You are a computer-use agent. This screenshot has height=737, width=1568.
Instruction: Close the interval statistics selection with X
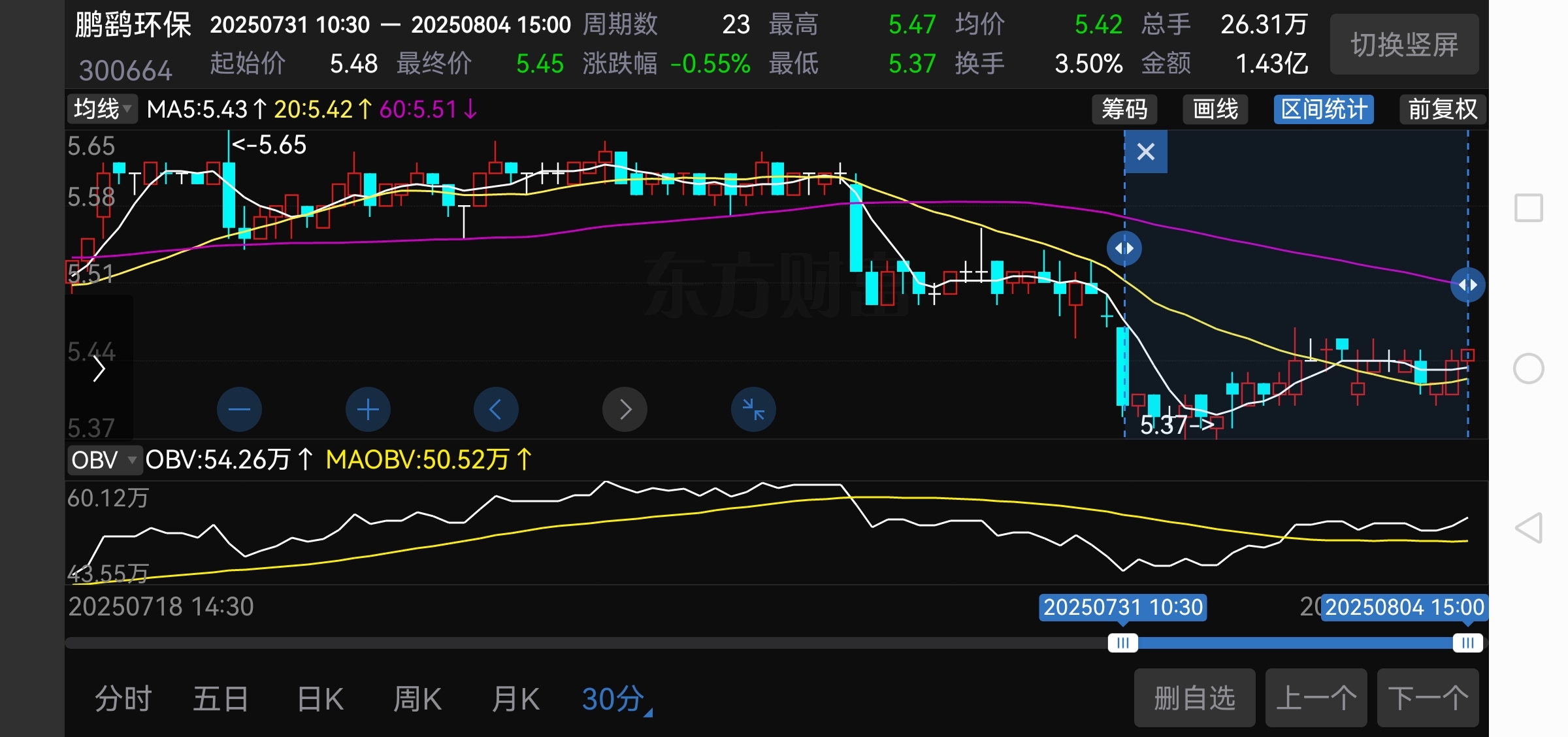(1146, 152)
